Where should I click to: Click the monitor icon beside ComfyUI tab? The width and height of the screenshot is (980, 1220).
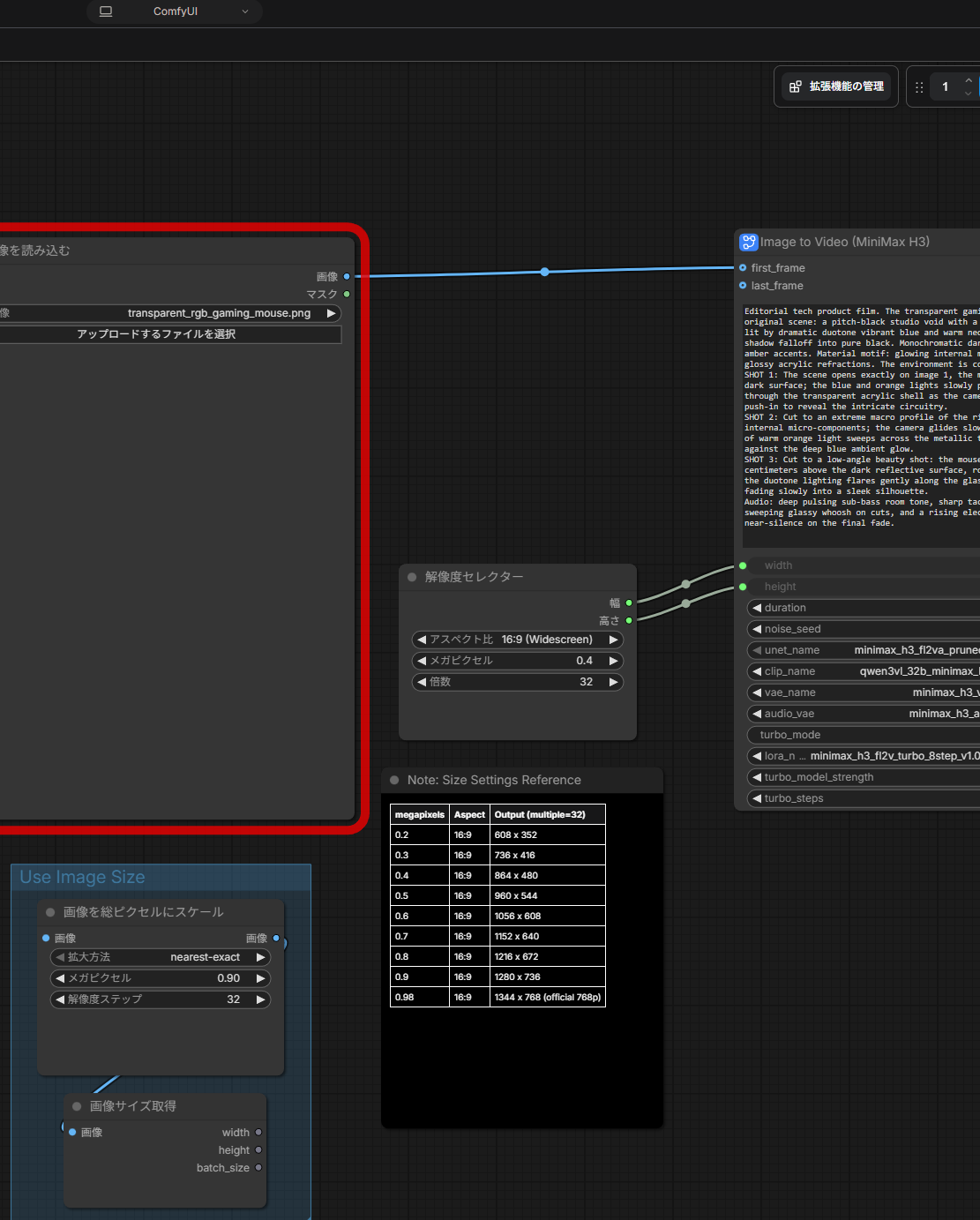[106, 11]
